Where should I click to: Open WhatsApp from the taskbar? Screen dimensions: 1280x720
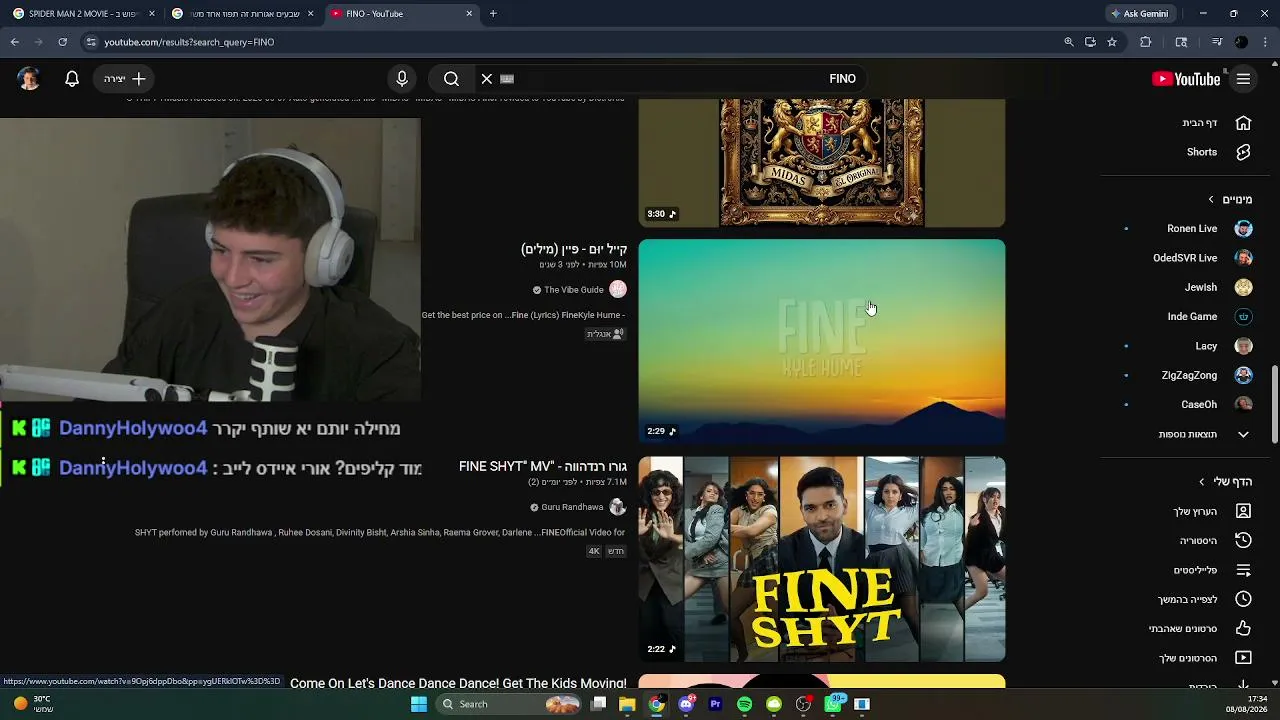click(x=833, y=704)
